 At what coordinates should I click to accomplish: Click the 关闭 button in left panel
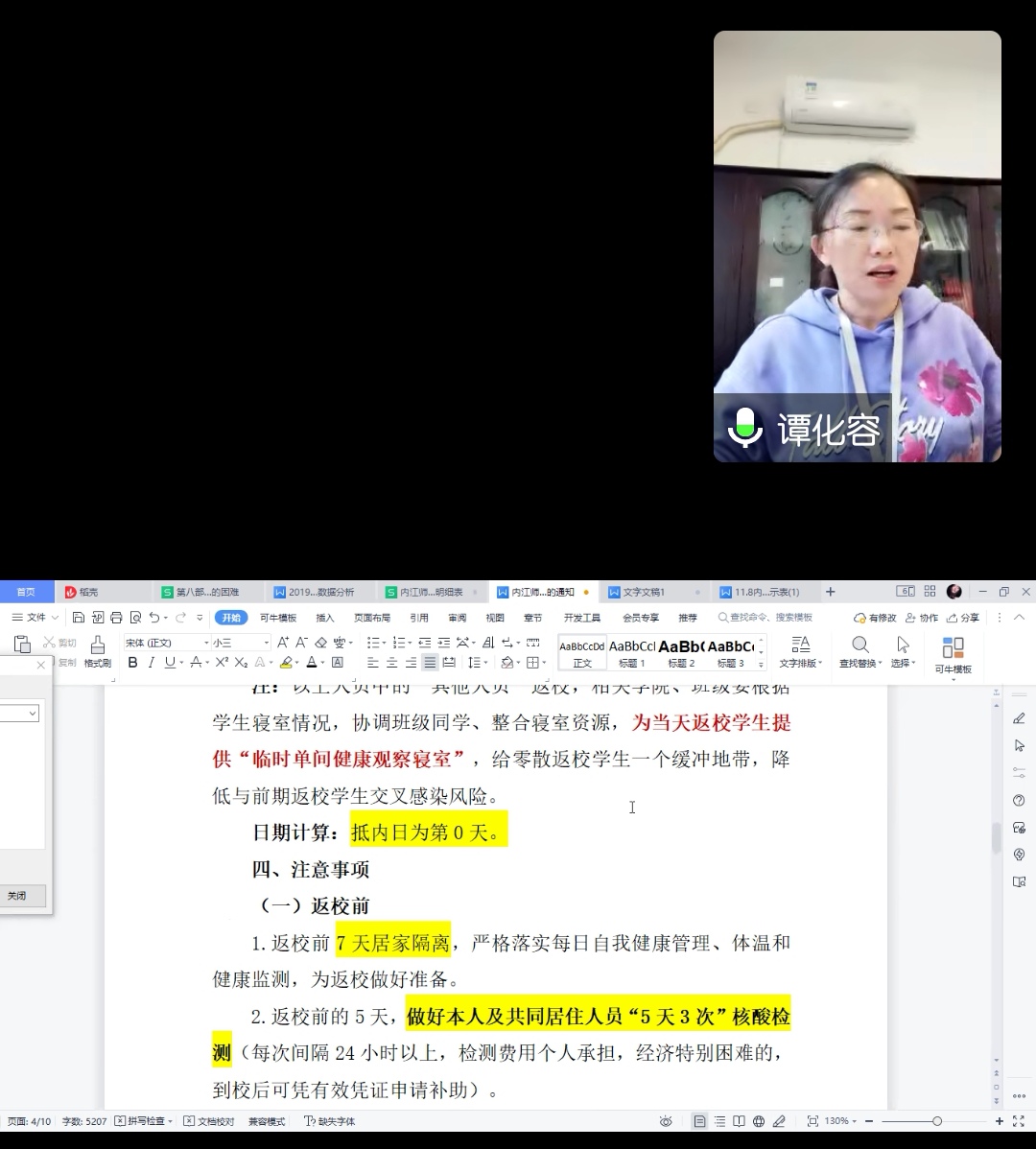click(x=17, y=896)
